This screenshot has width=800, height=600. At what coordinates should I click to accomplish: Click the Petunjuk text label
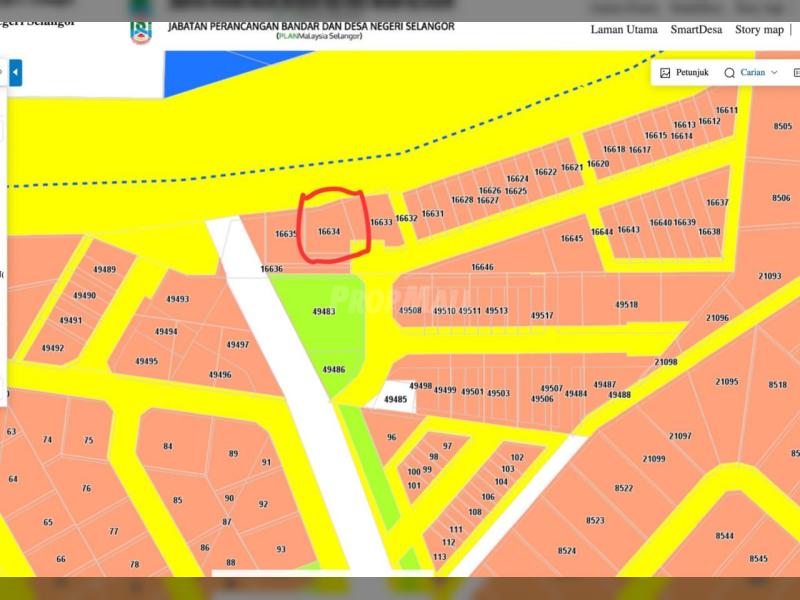click(692, 73)
